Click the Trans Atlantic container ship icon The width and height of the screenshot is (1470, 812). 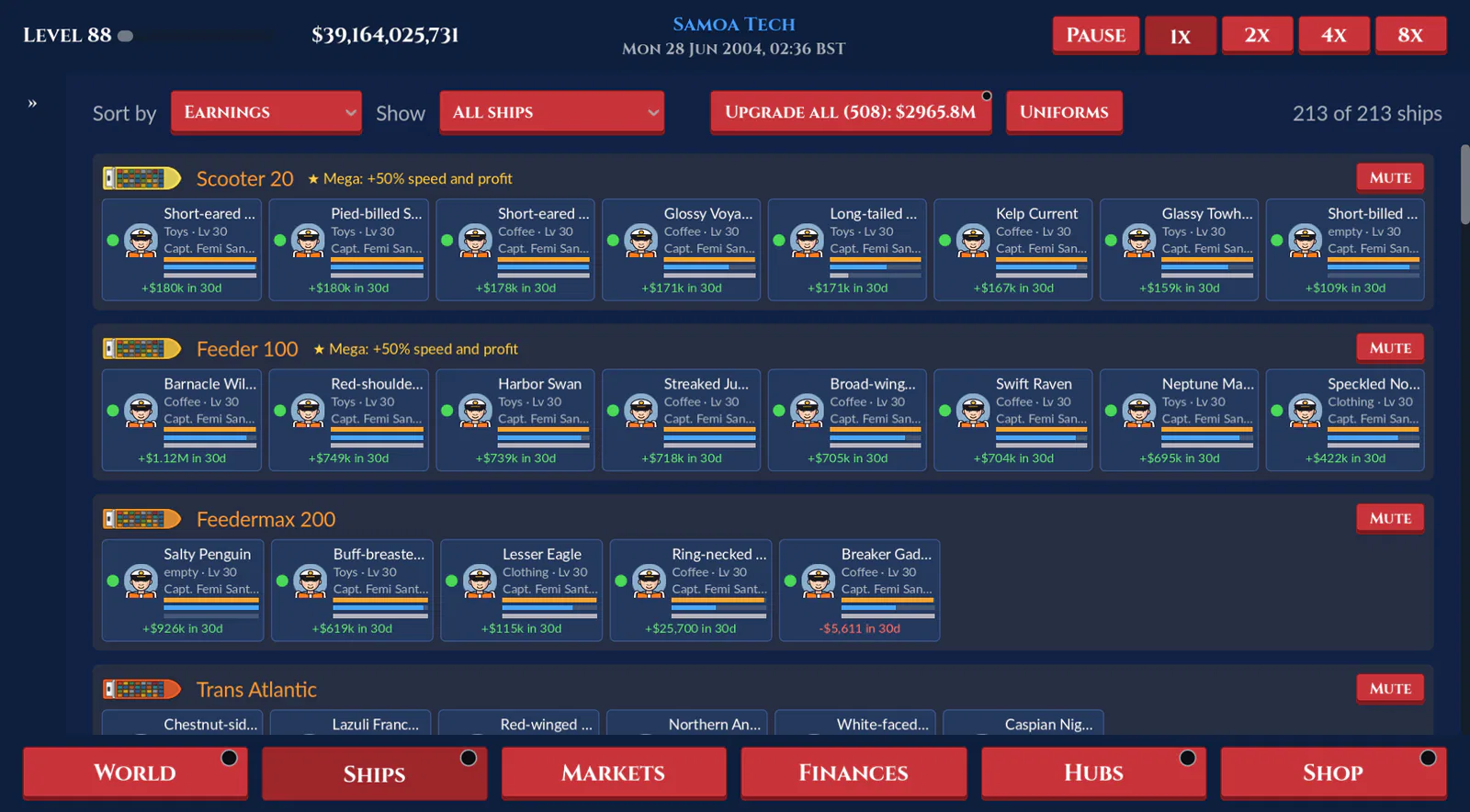[x=141, y=689]
